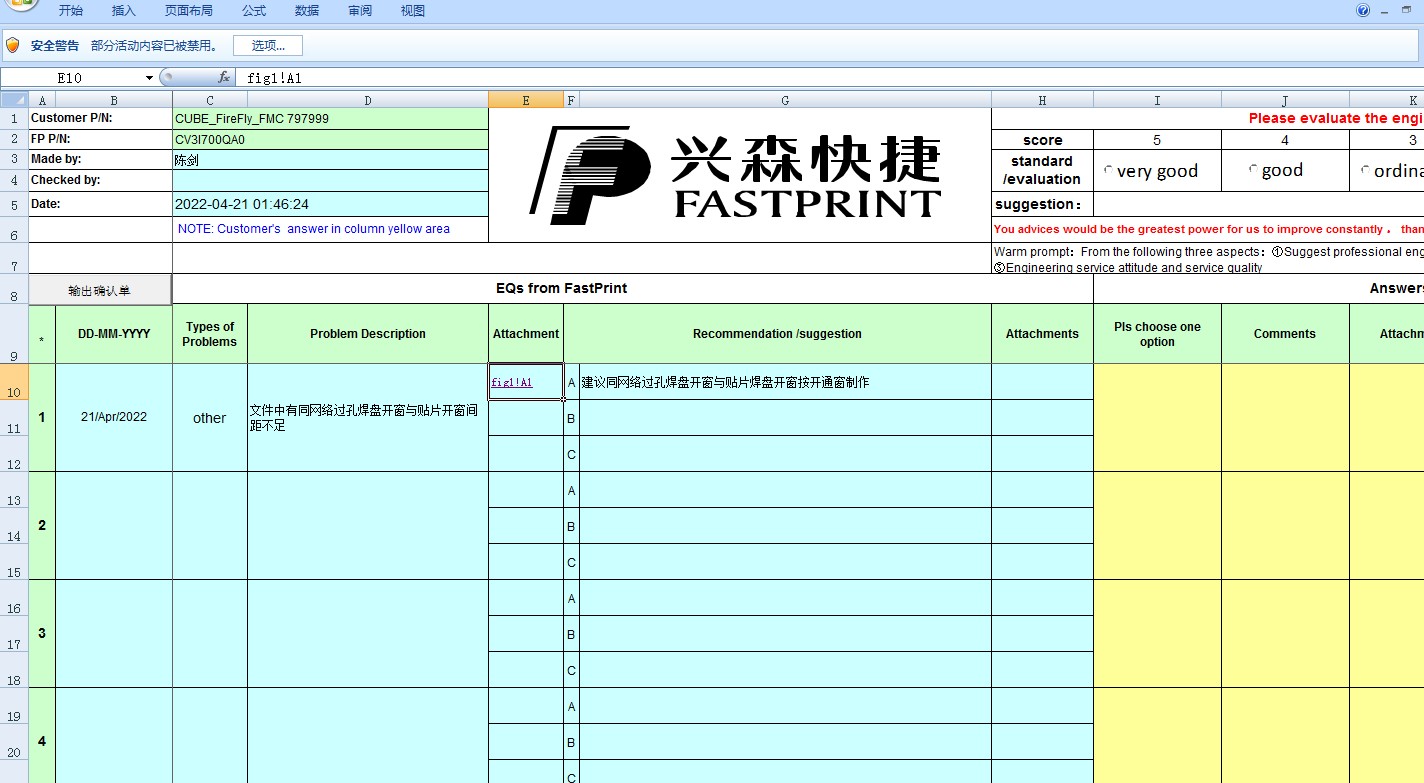Select the 'ordinary' radio option
The width and height of the screenshot is (1424, 783).
click(x=1365, y=171)
